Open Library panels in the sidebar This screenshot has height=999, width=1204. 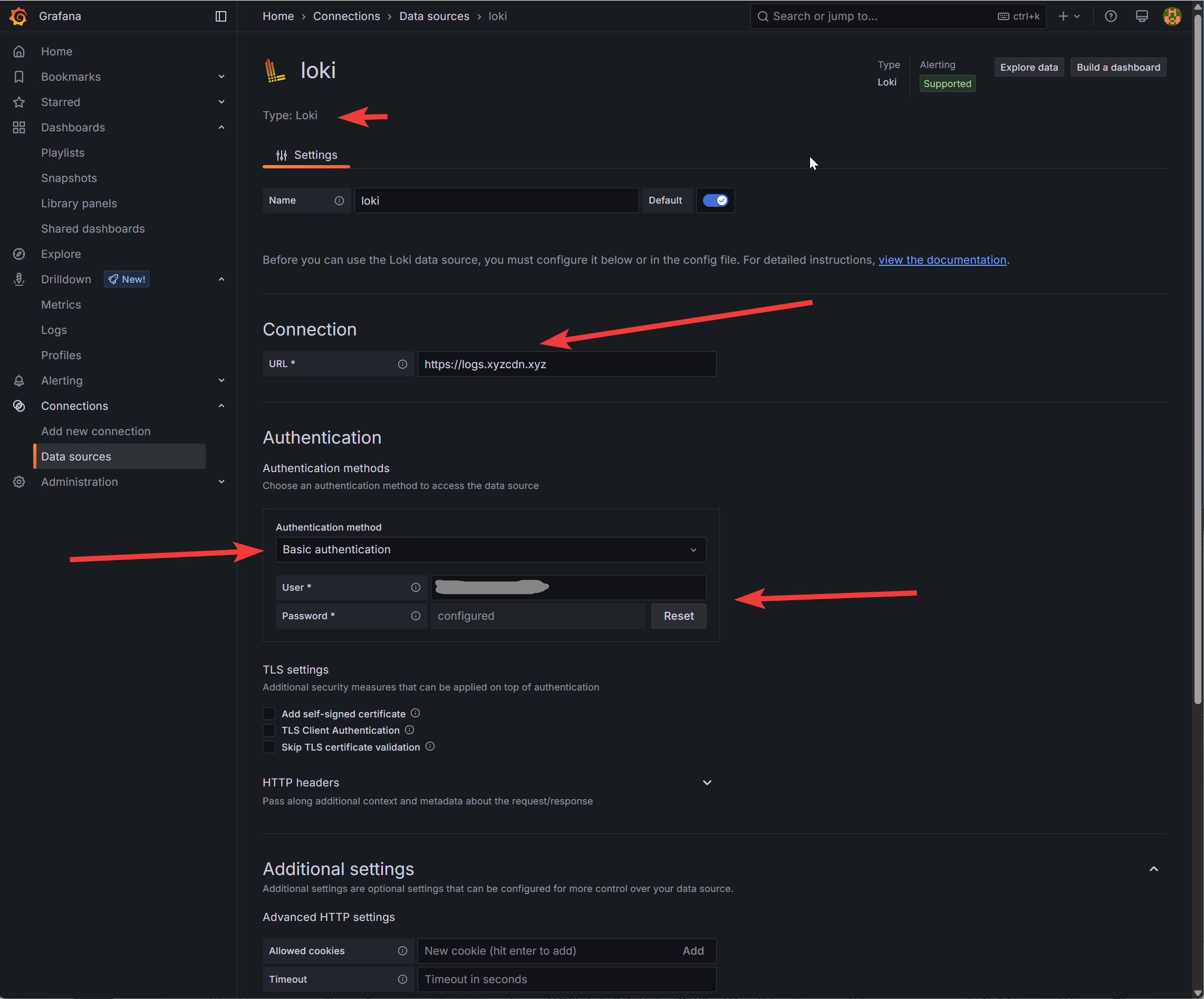pyautogui.click(x=79, y=204)
